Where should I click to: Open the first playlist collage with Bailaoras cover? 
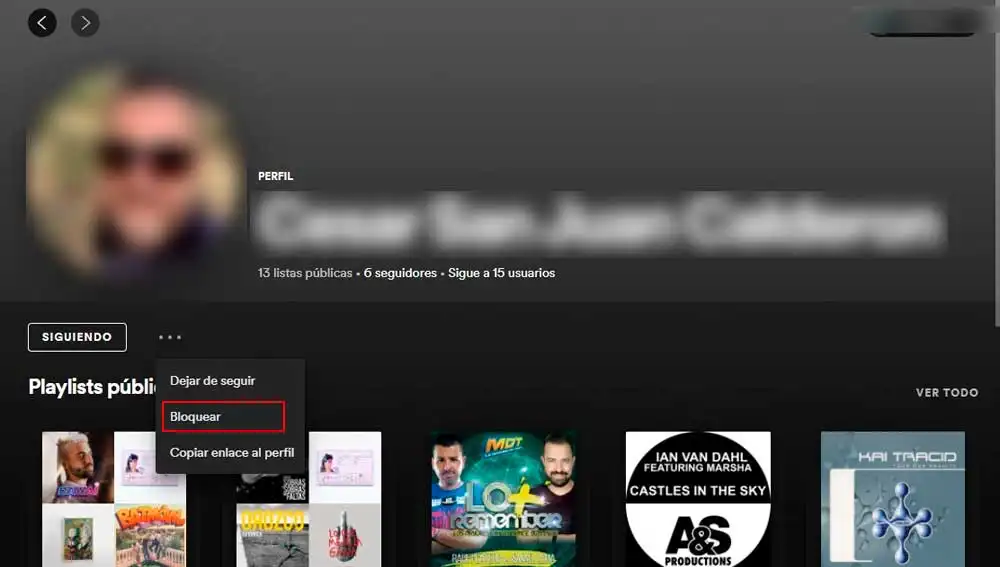114,499
